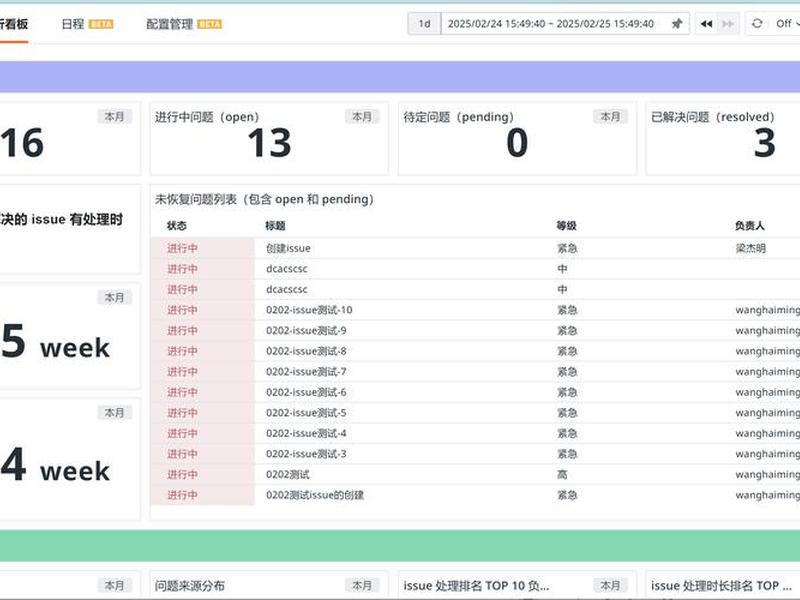Step back to previous time range
800x600 pixels.
tap(706, 24)
